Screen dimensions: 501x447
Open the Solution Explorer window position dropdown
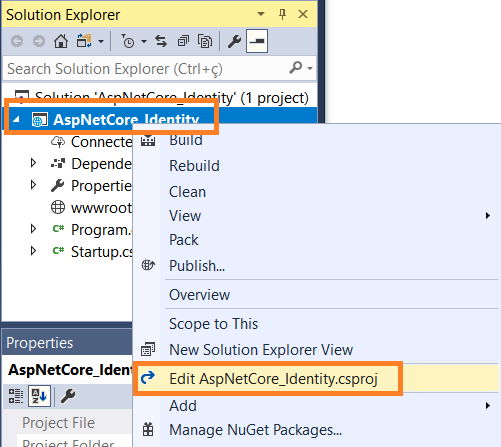point(261,14)
